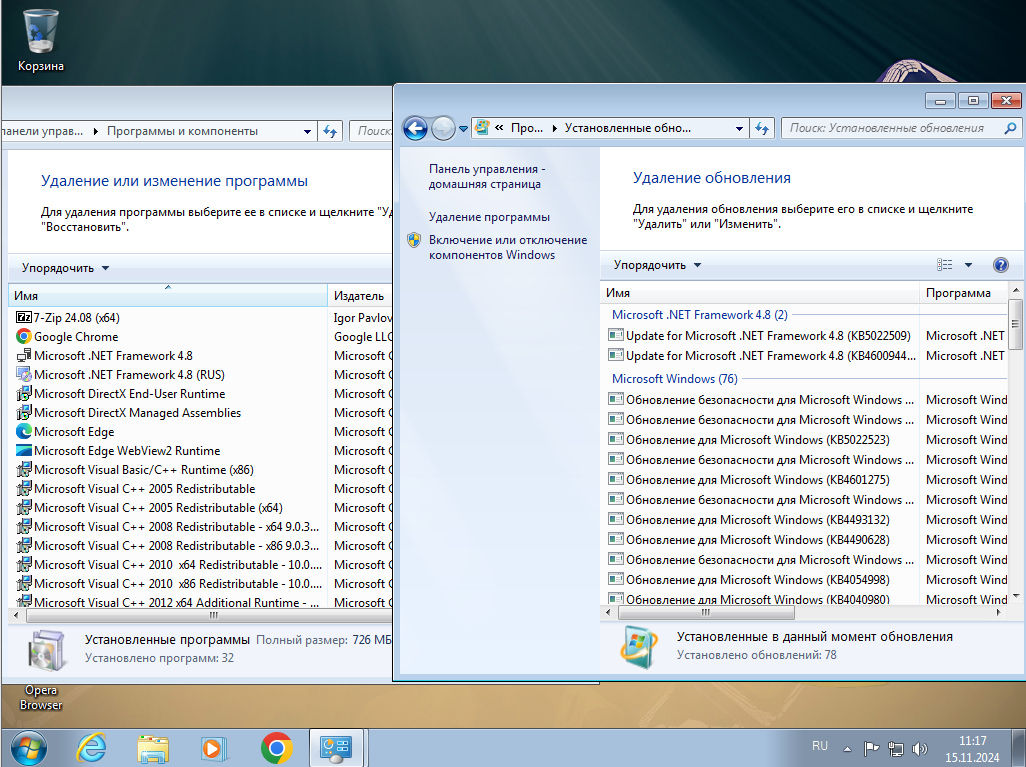Refresh the Installed Updates address bar
Image resolution: width=1026 pixels, height=767 pixels.
click(x=762, y=128)
